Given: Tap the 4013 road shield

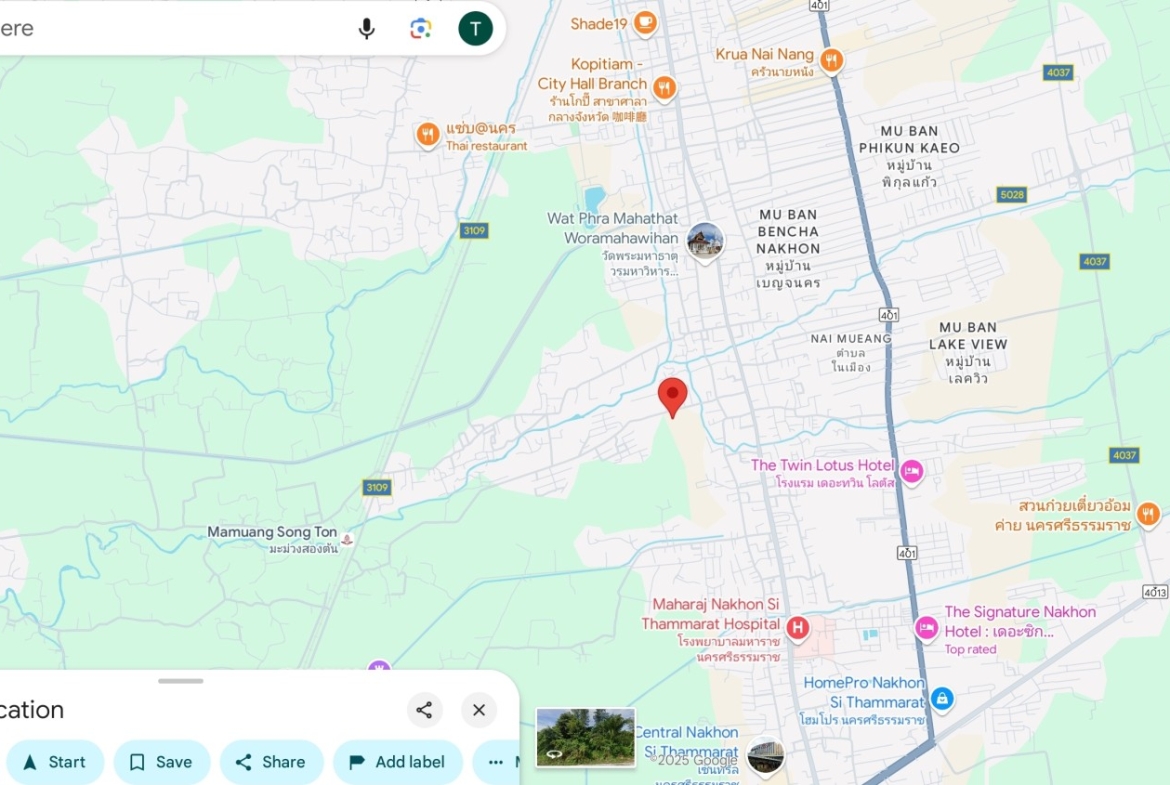Looking at the screenshot, I should (x=1155, y=592).
